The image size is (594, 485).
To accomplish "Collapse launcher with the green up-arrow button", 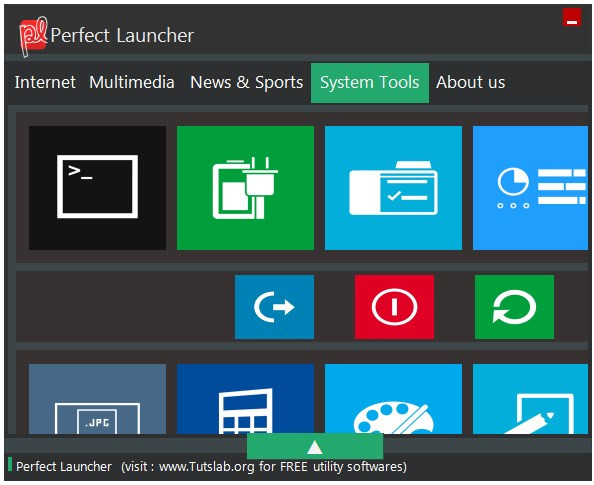I will [x=315, y=446].
